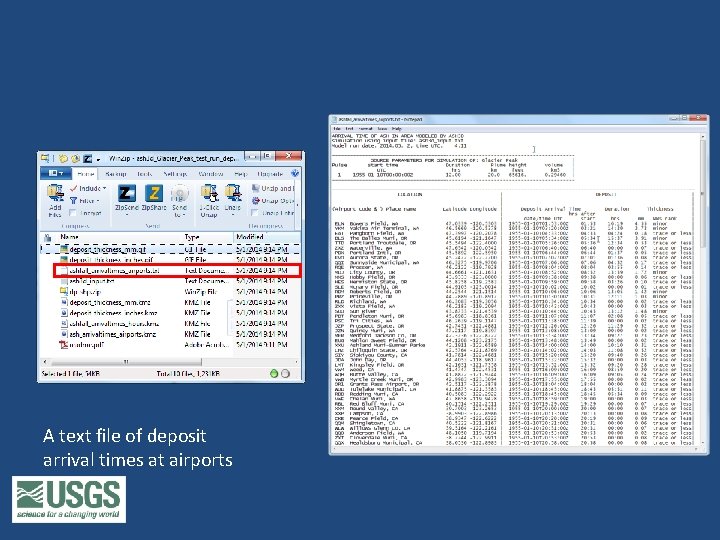720x540 pixels.
Task: Click the Unzip icon in Decompress group
Action: coord(233,193)
